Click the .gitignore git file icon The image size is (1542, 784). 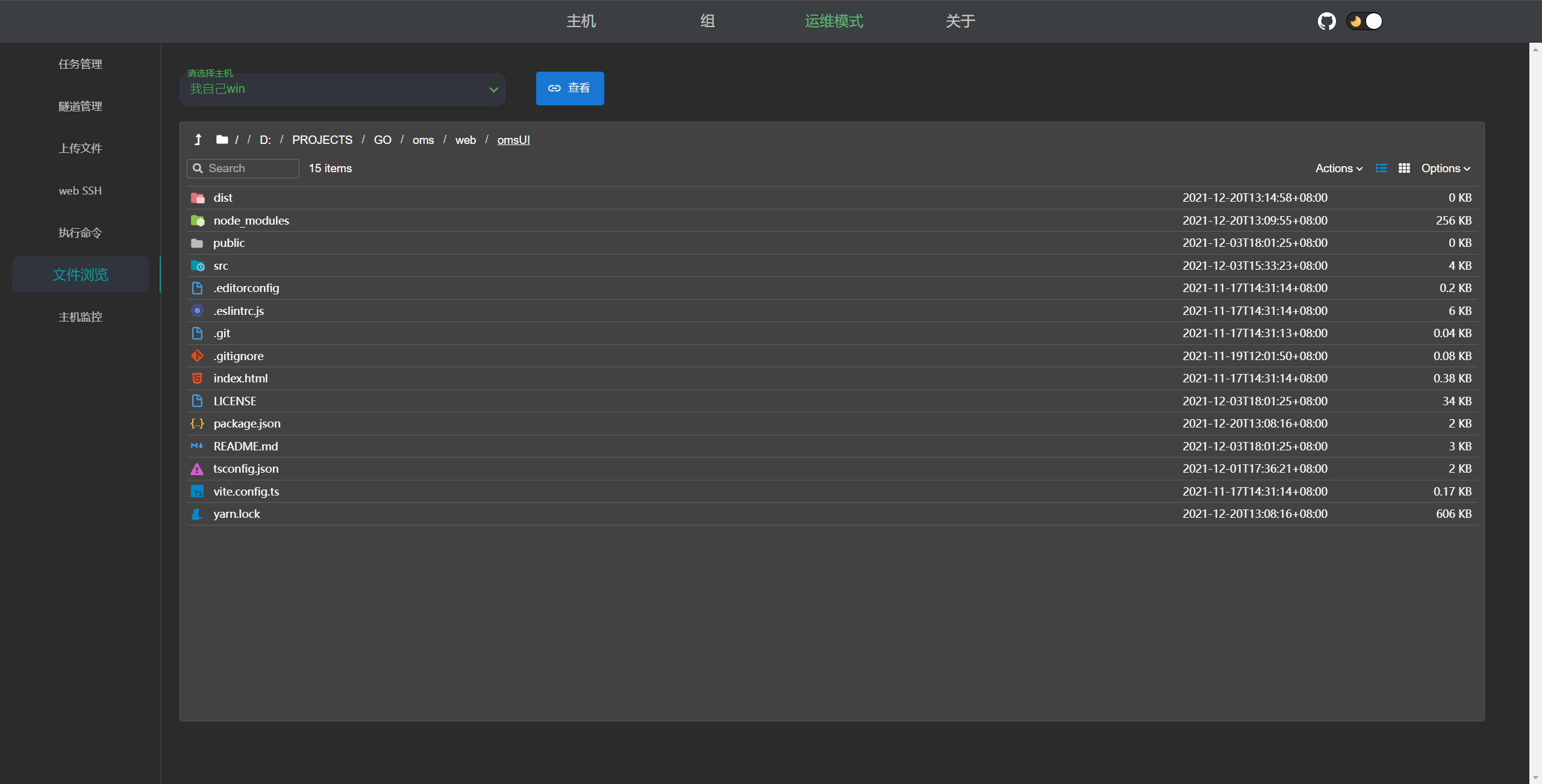point(197,356)
